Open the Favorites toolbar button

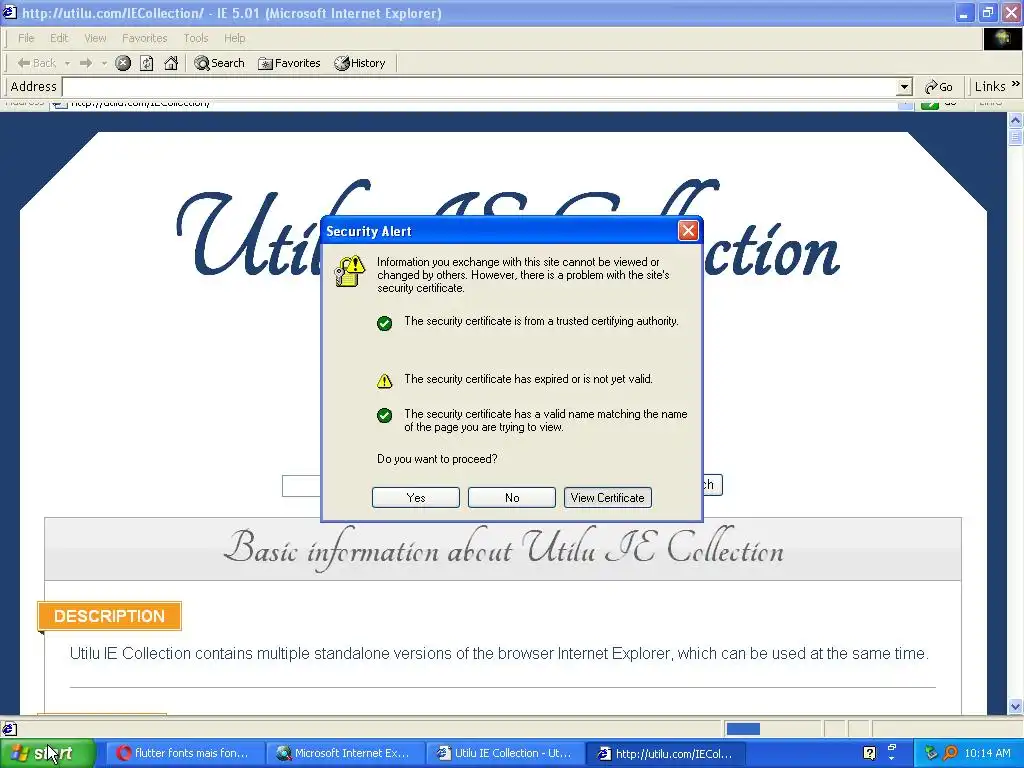pyautogui.click(x=289, y=63)
